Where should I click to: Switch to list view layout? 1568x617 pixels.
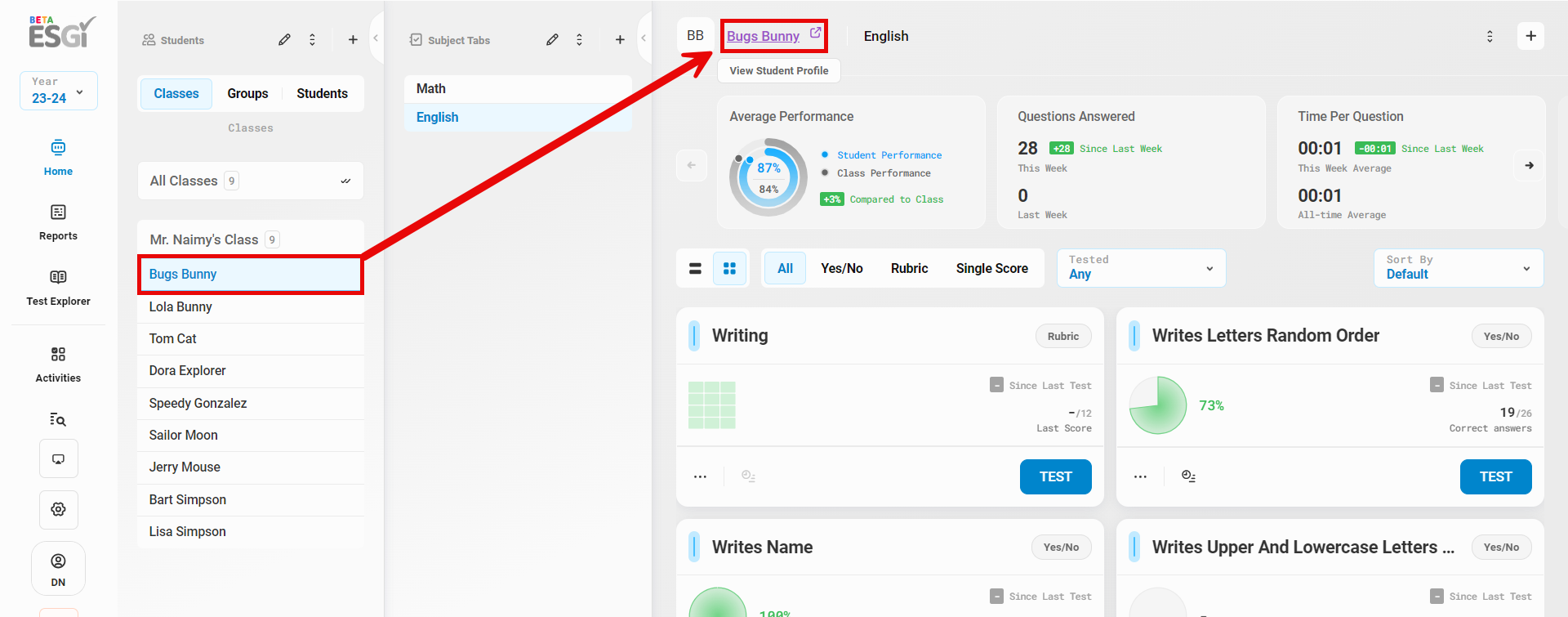point(695,268)
